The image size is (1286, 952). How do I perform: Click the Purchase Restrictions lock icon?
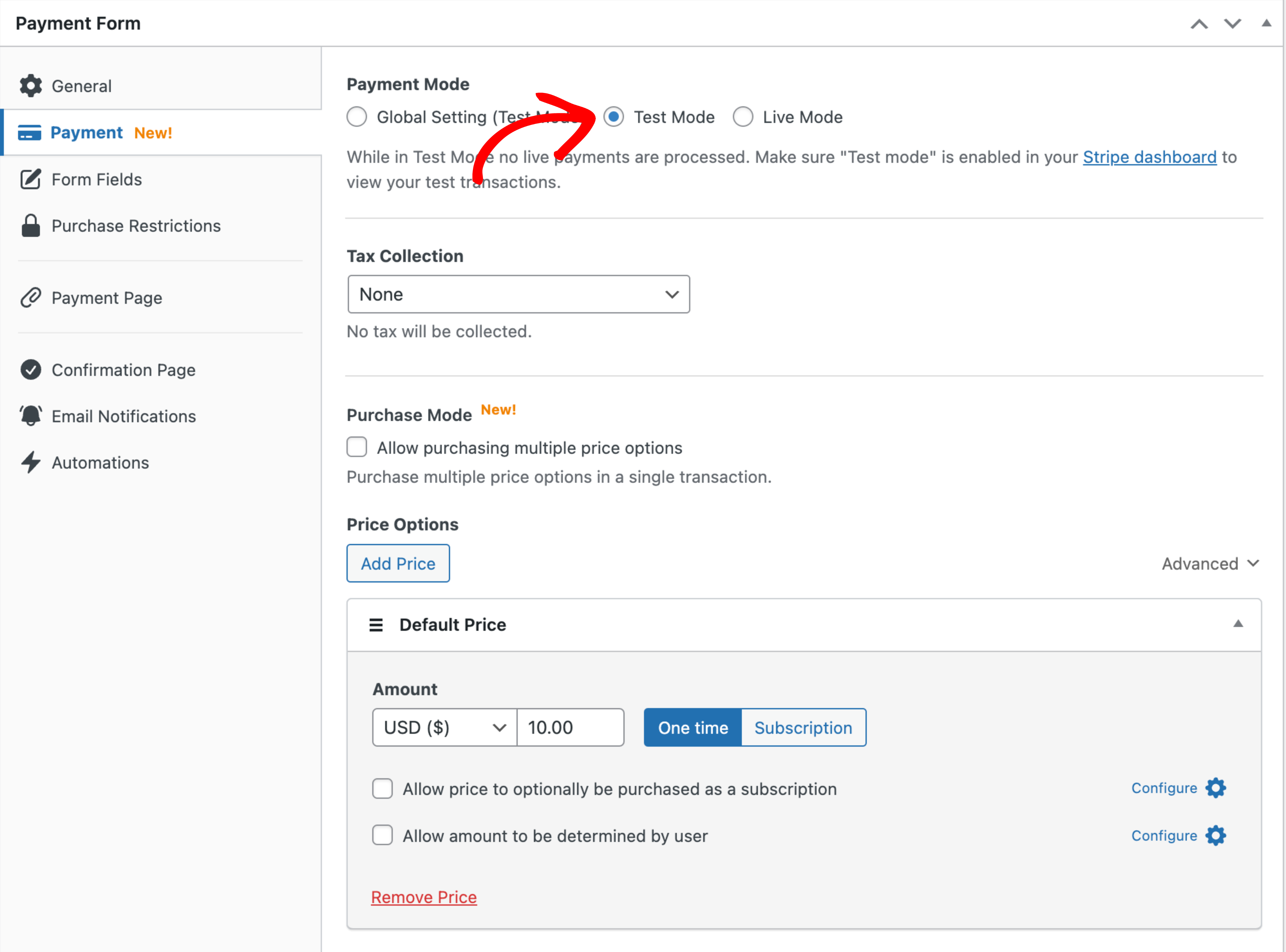(x=31, y=226)
